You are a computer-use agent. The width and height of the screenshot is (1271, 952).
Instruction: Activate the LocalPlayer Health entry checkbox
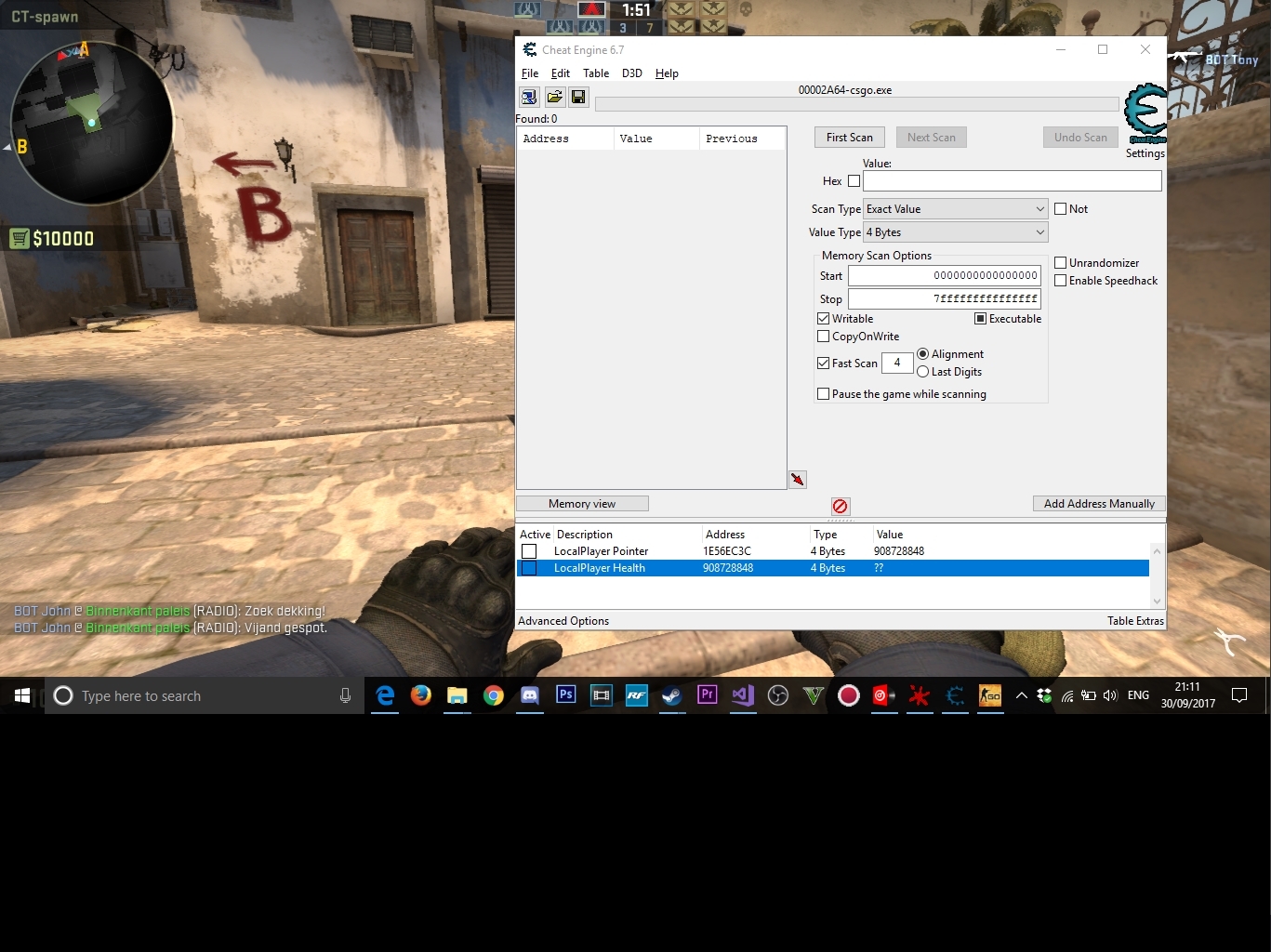point(529,568)
